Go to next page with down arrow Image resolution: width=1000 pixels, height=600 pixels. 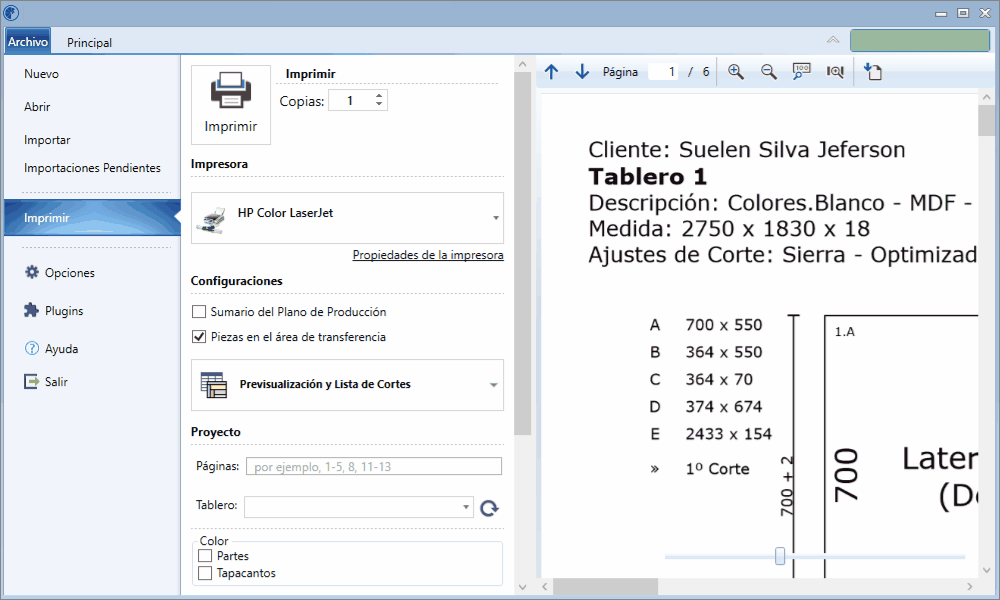coord(582,72)
